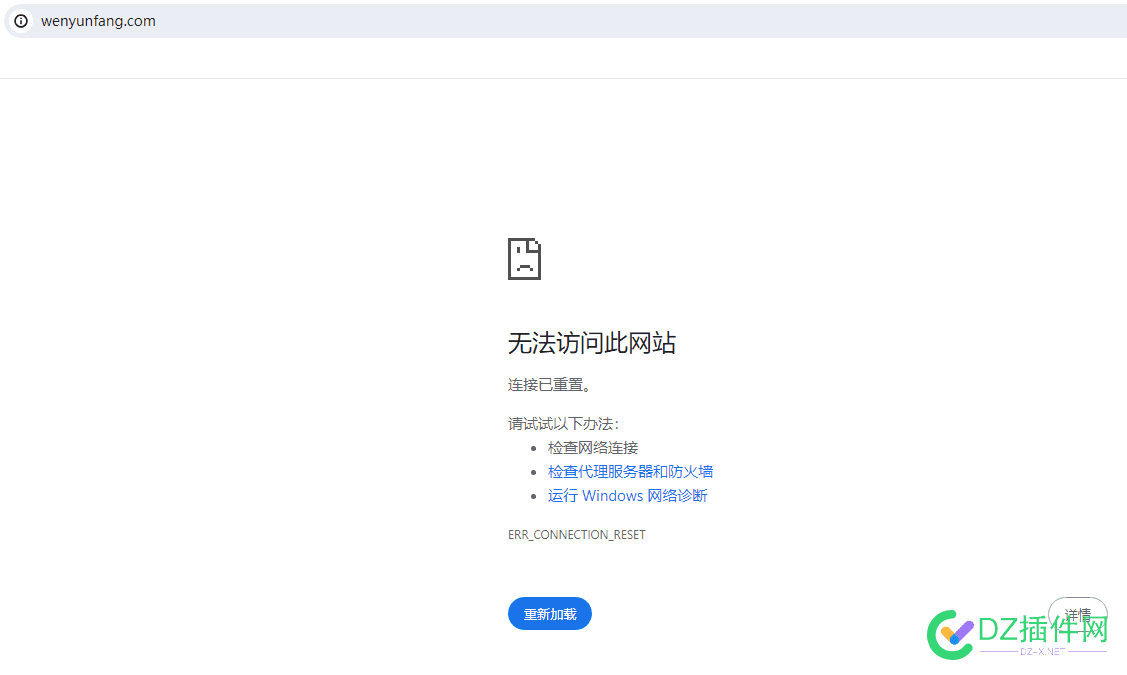The height and width of the screenshot is (675, 1127).
Task: Click the 检查网络连接 list item
Action: pos(592,448)
